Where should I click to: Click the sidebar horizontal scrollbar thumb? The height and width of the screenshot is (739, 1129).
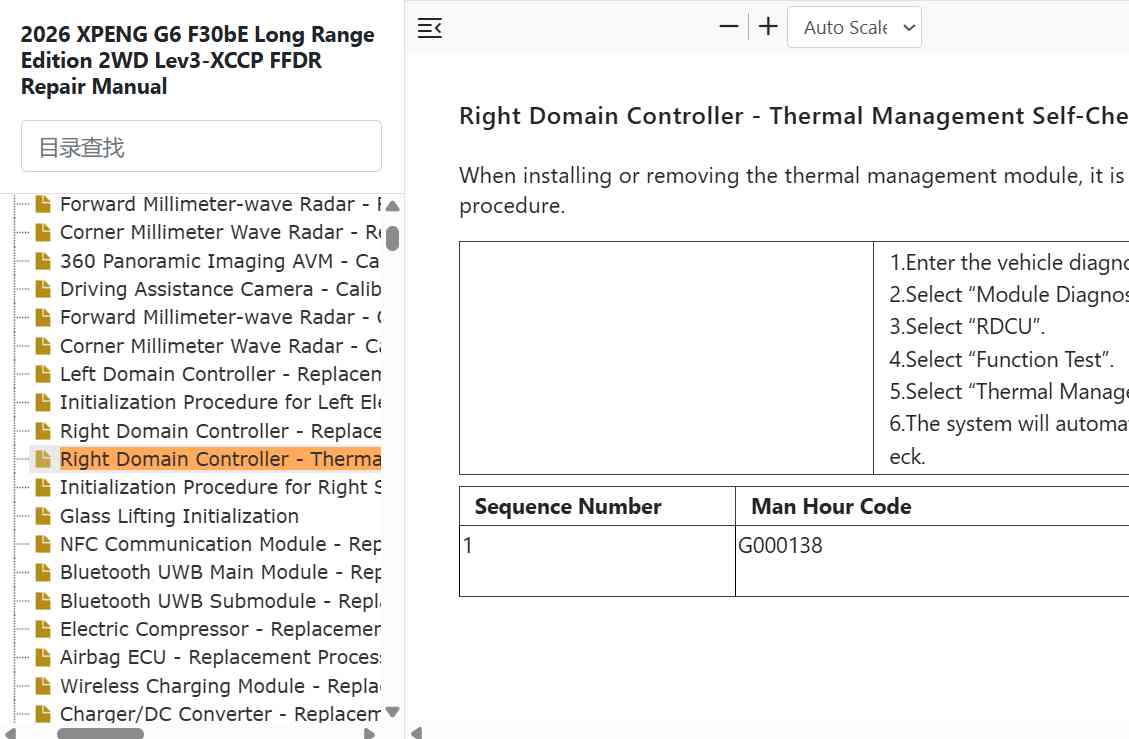[x=101, y=733]
